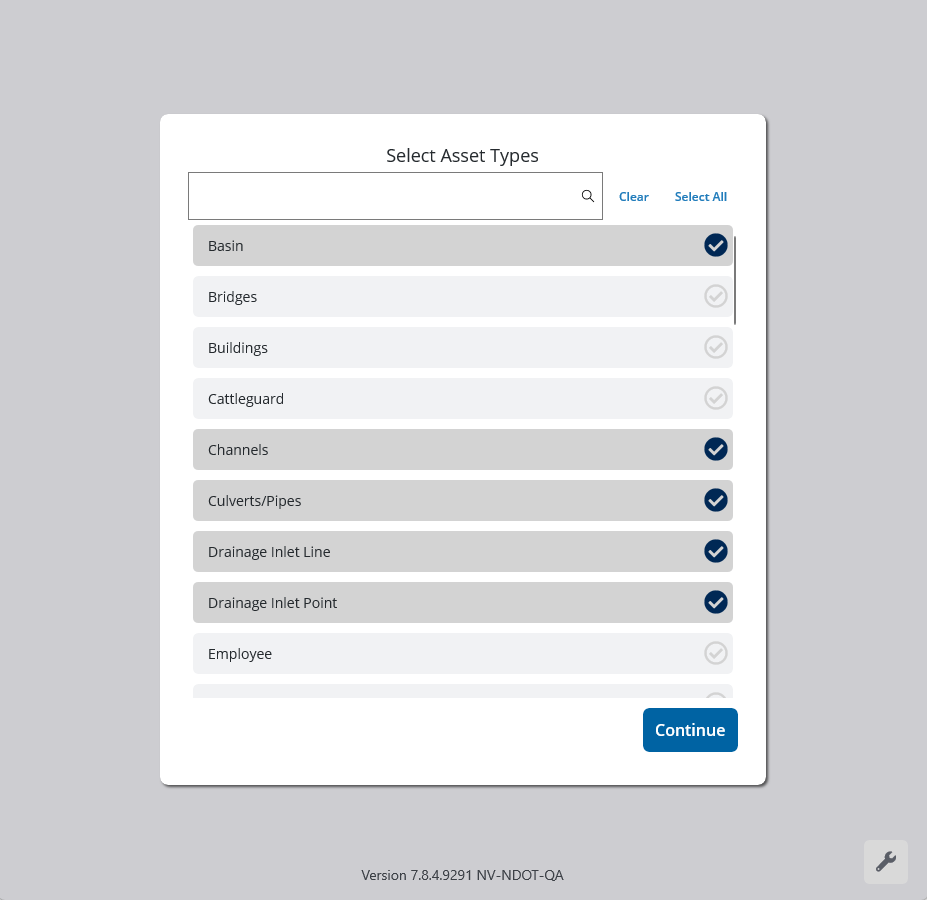Enable the Buildings checkmark circle
The image size is (927, 900).
point(715,347)
